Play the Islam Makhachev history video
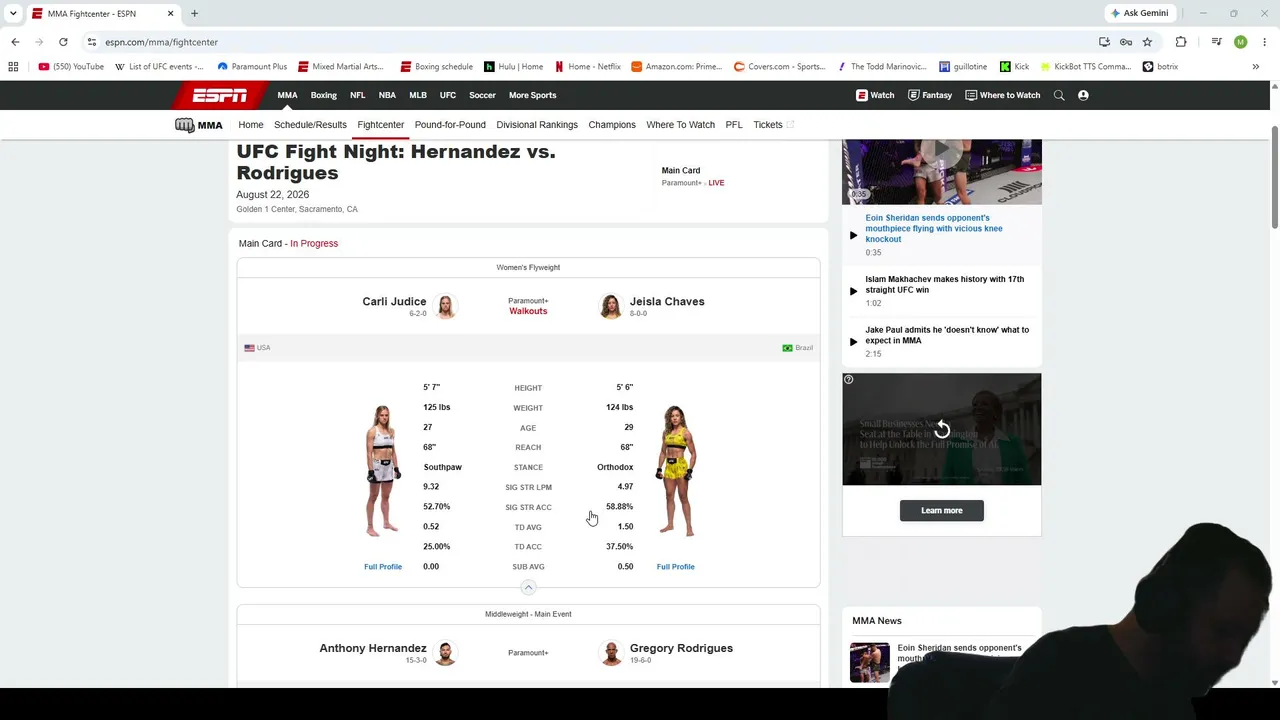This screenshot has height=720, width=1280. coord(853,291)
